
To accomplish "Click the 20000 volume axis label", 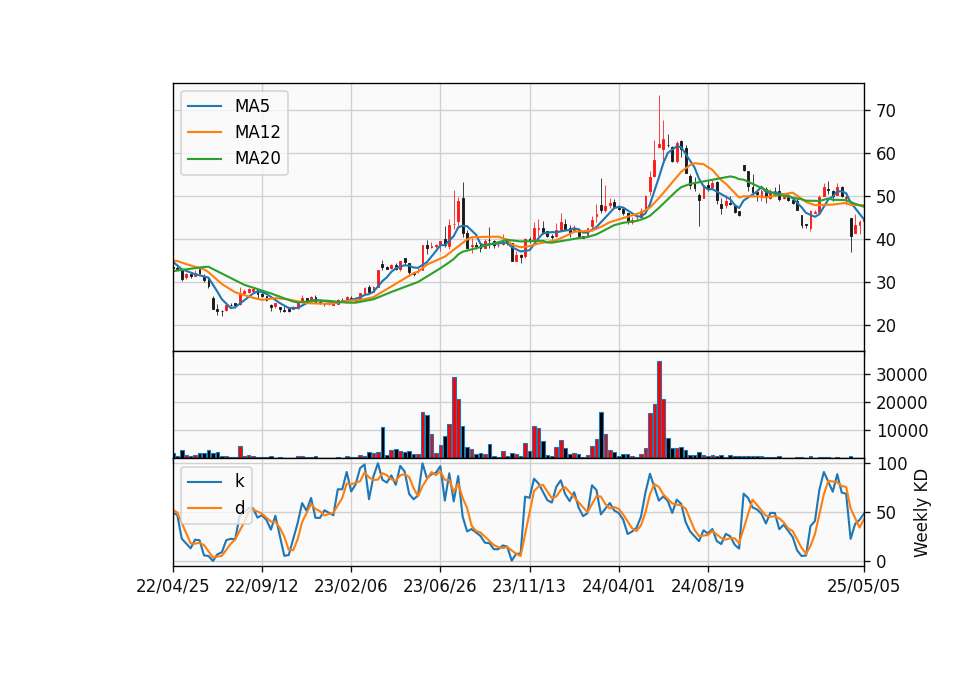I will [902, 403].
